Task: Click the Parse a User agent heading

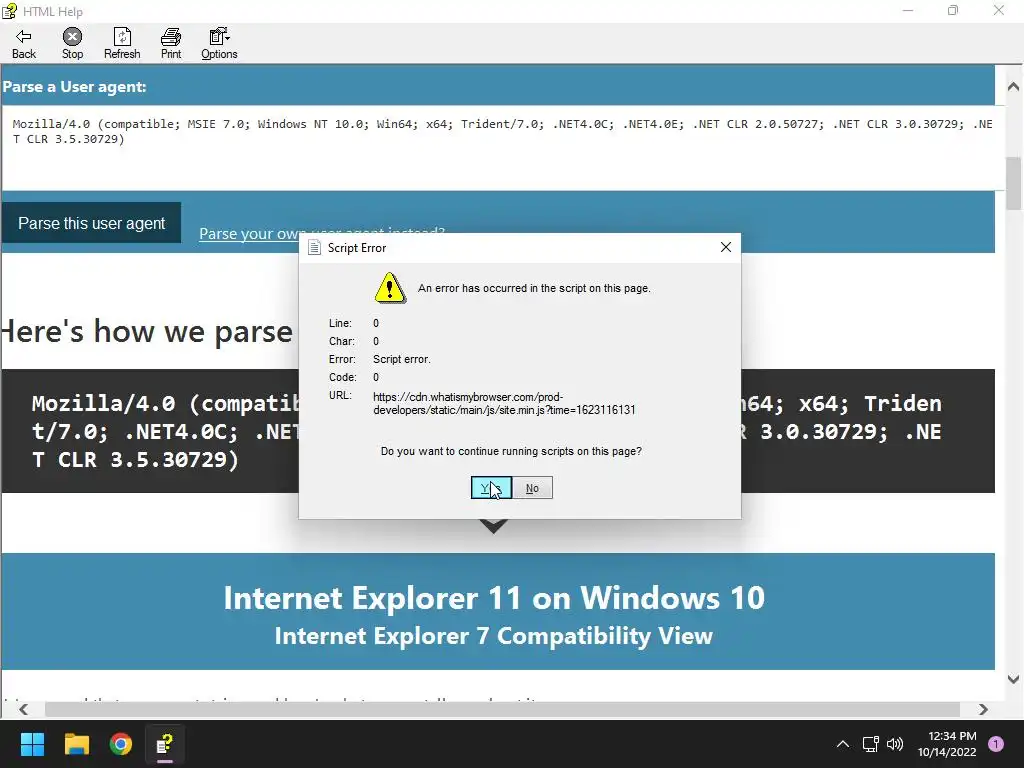Action: point(74,87)
